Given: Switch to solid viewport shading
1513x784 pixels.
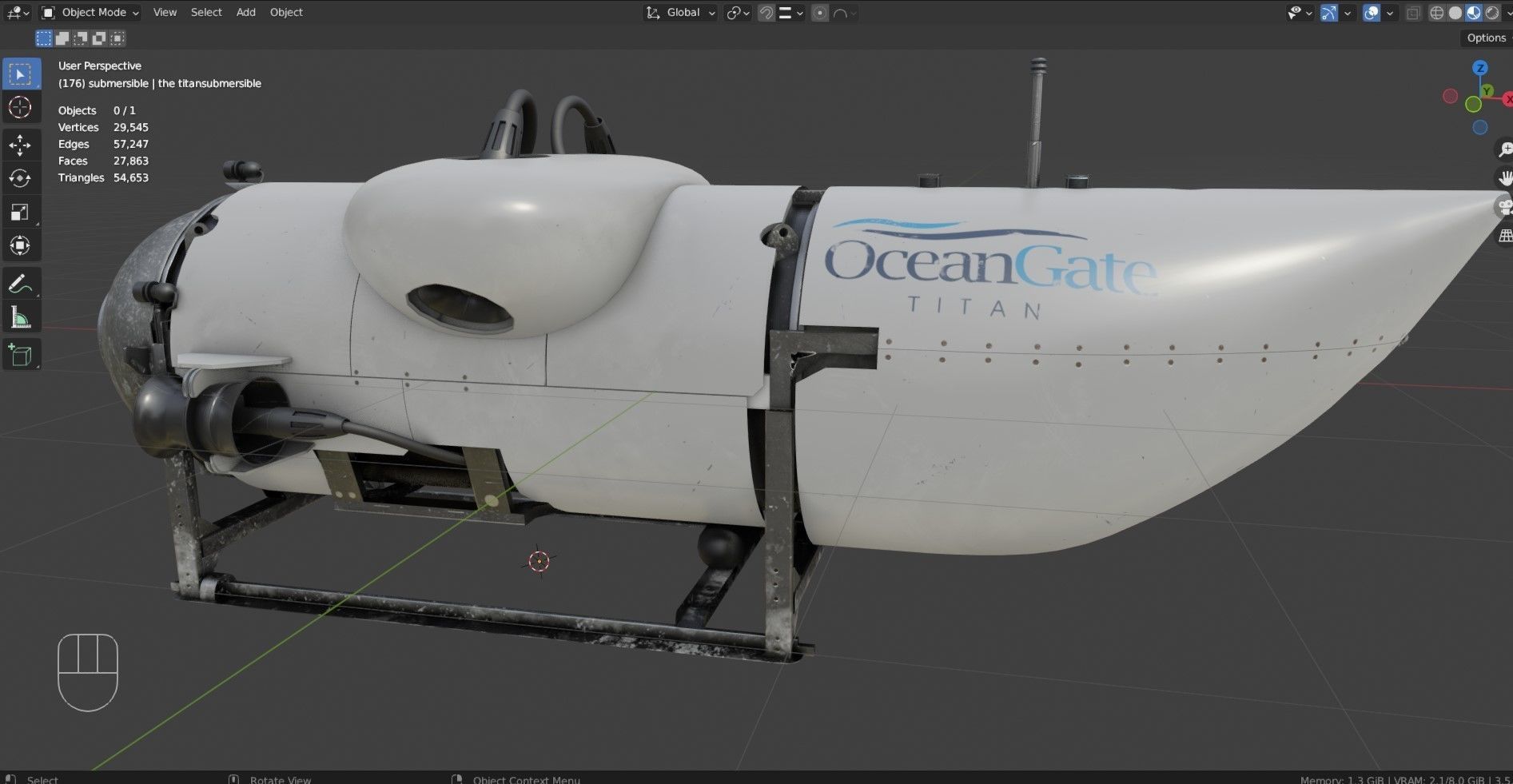Looking at the screenshot, I should (x=1455, y=13).
